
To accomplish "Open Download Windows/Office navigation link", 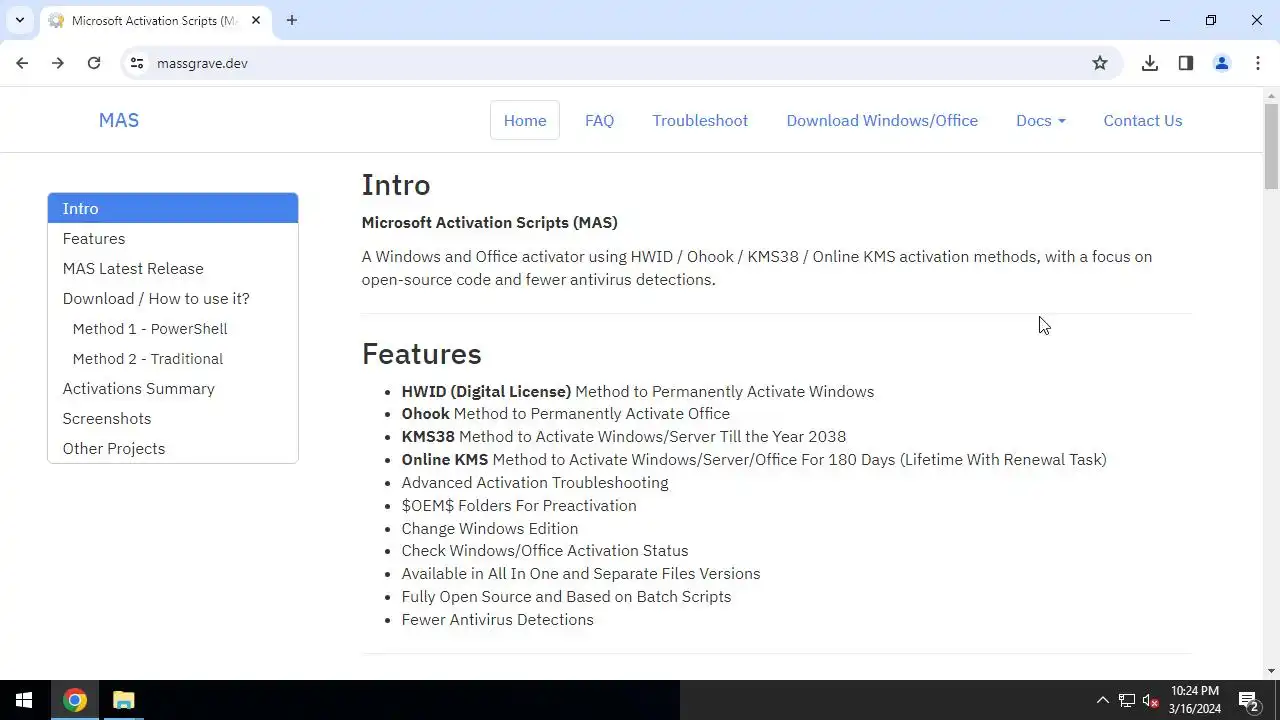I will click(x=882, y=120).
